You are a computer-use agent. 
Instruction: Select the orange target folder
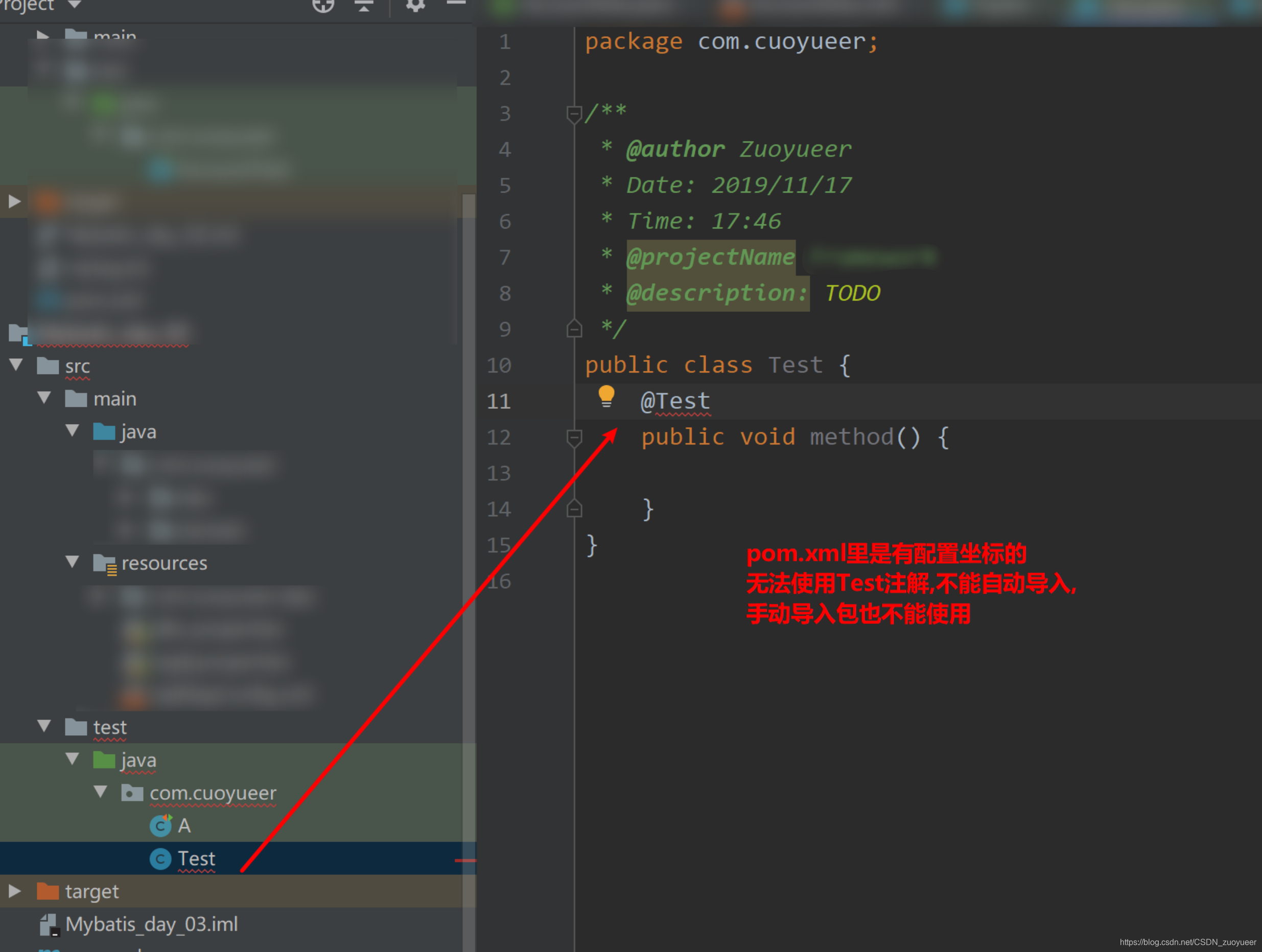pos(92,892)
